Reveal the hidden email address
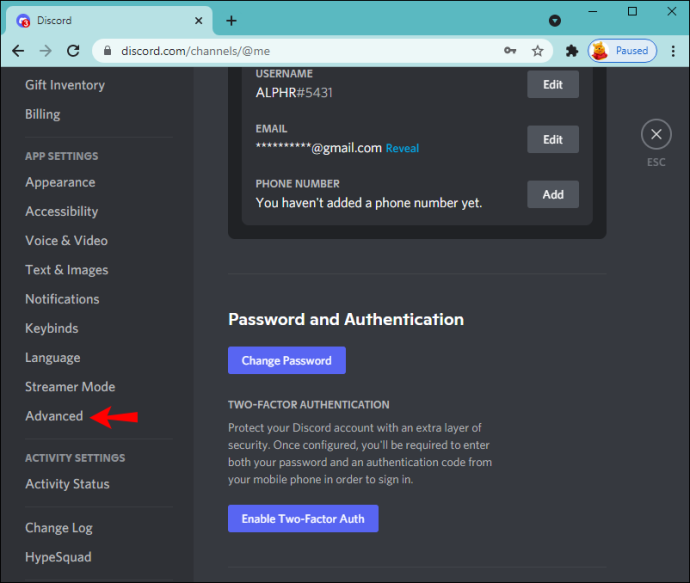The image size is (690, 583). [402, 148]
